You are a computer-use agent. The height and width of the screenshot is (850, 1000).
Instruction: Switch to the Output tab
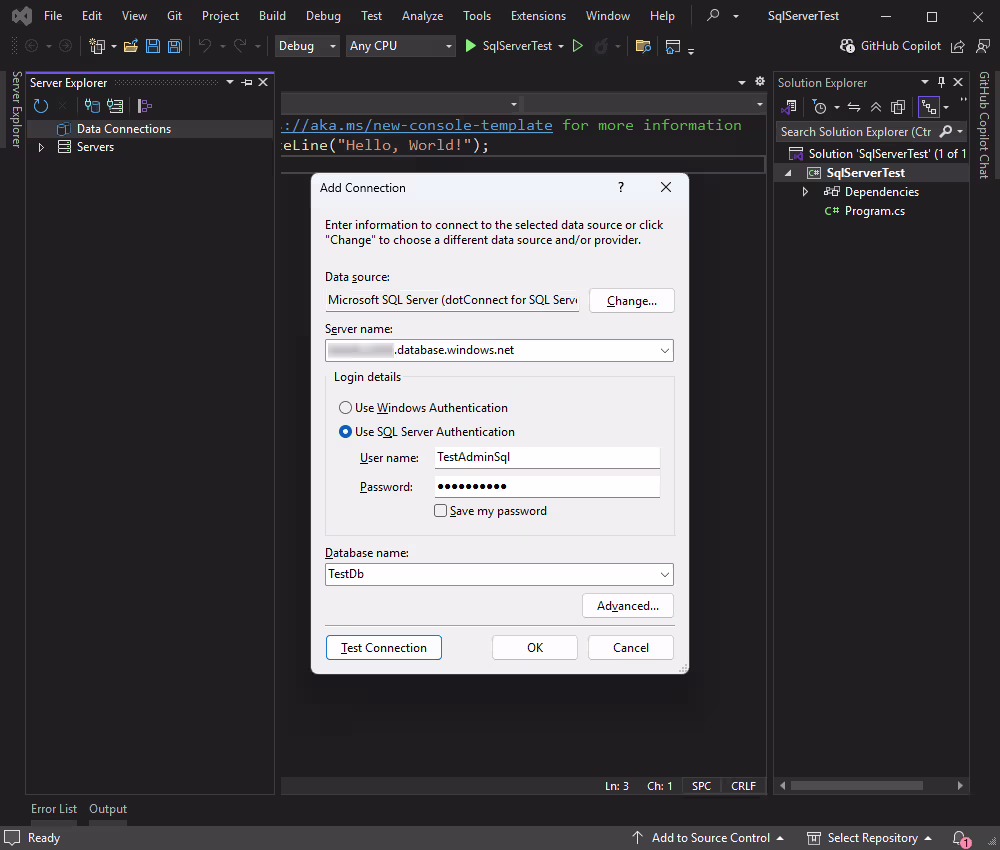click(107, 808)
